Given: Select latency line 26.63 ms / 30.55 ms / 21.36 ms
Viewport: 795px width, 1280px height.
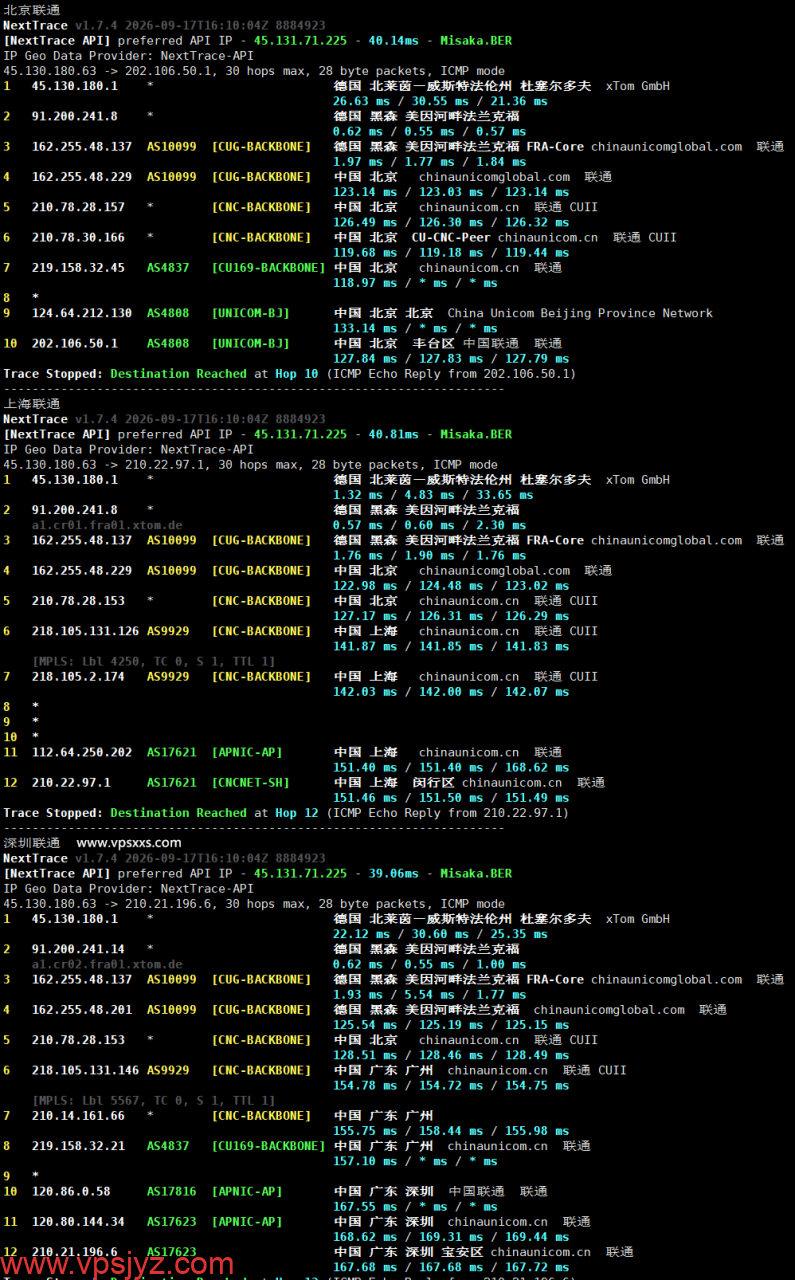Looking at the screenshot, I should [x=440, y=101].
